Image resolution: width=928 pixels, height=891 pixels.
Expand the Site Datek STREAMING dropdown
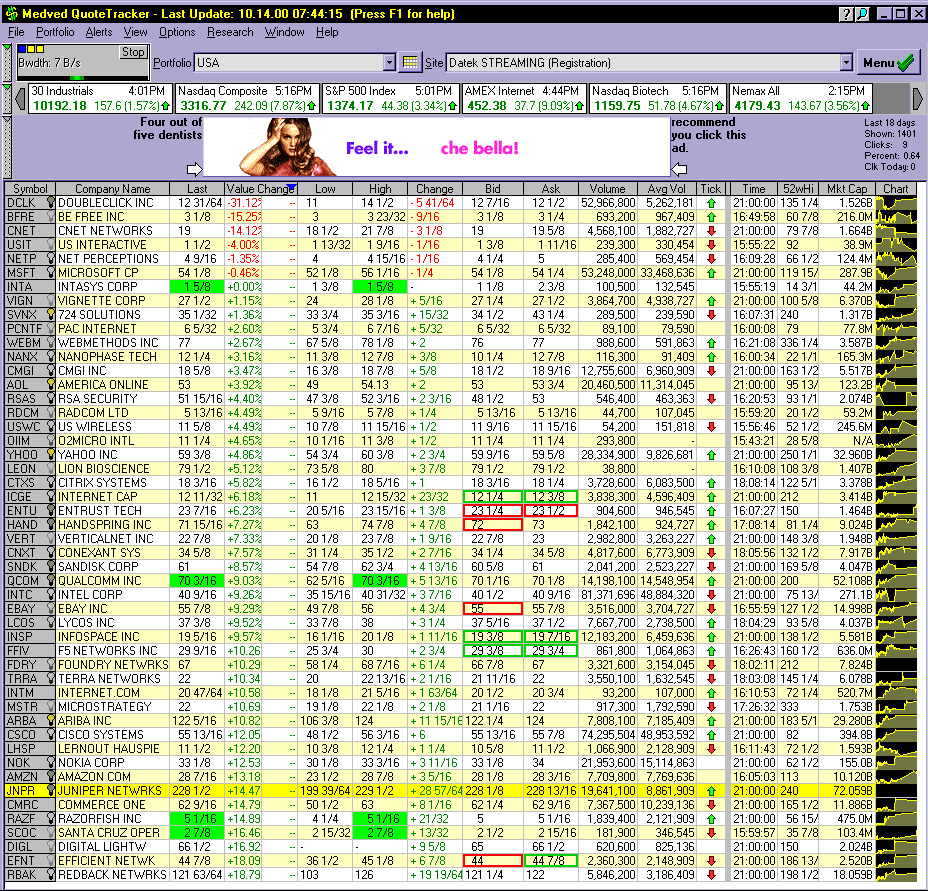coord(846,62)
